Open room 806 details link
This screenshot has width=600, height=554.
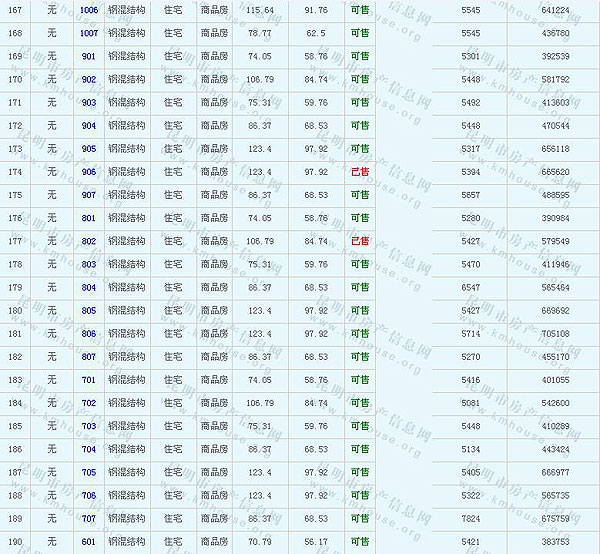(89, 334)
